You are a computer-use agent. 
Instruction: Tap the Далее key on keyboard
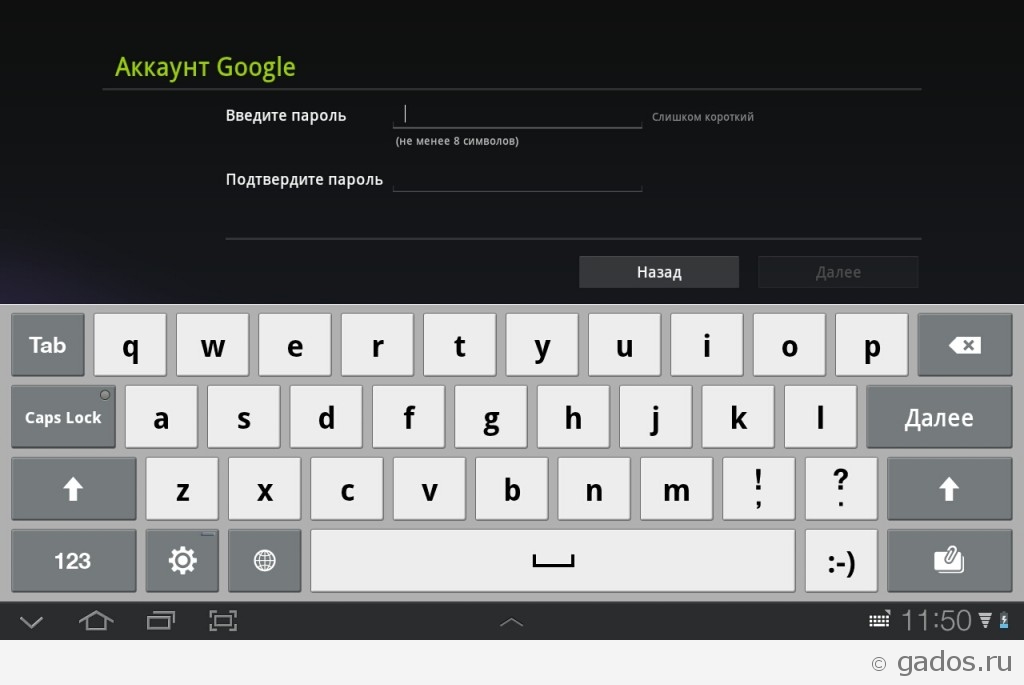(x=939, y=417)
